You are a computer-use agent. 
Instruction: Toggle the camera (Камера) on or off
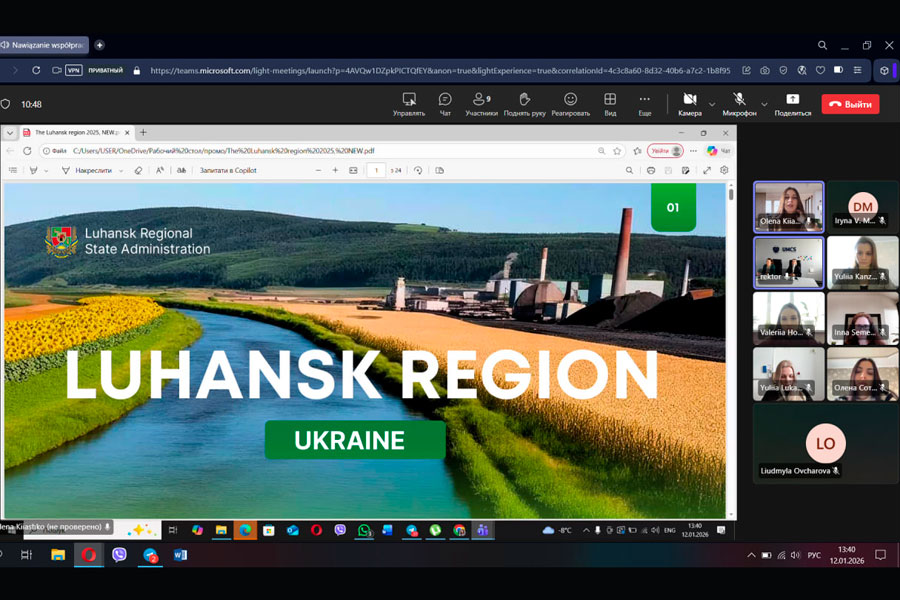[689, 103]
